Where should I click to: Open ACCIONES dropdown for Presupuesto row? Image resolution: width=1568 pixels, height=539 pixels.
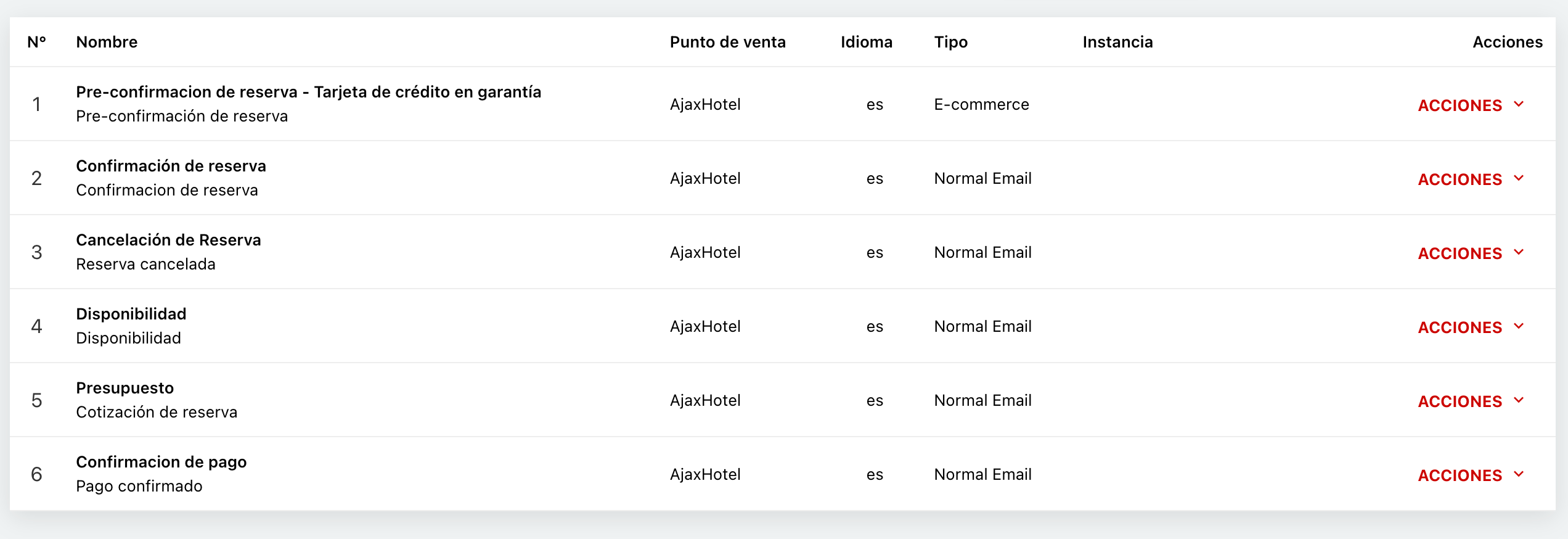tap(1470, 401)
